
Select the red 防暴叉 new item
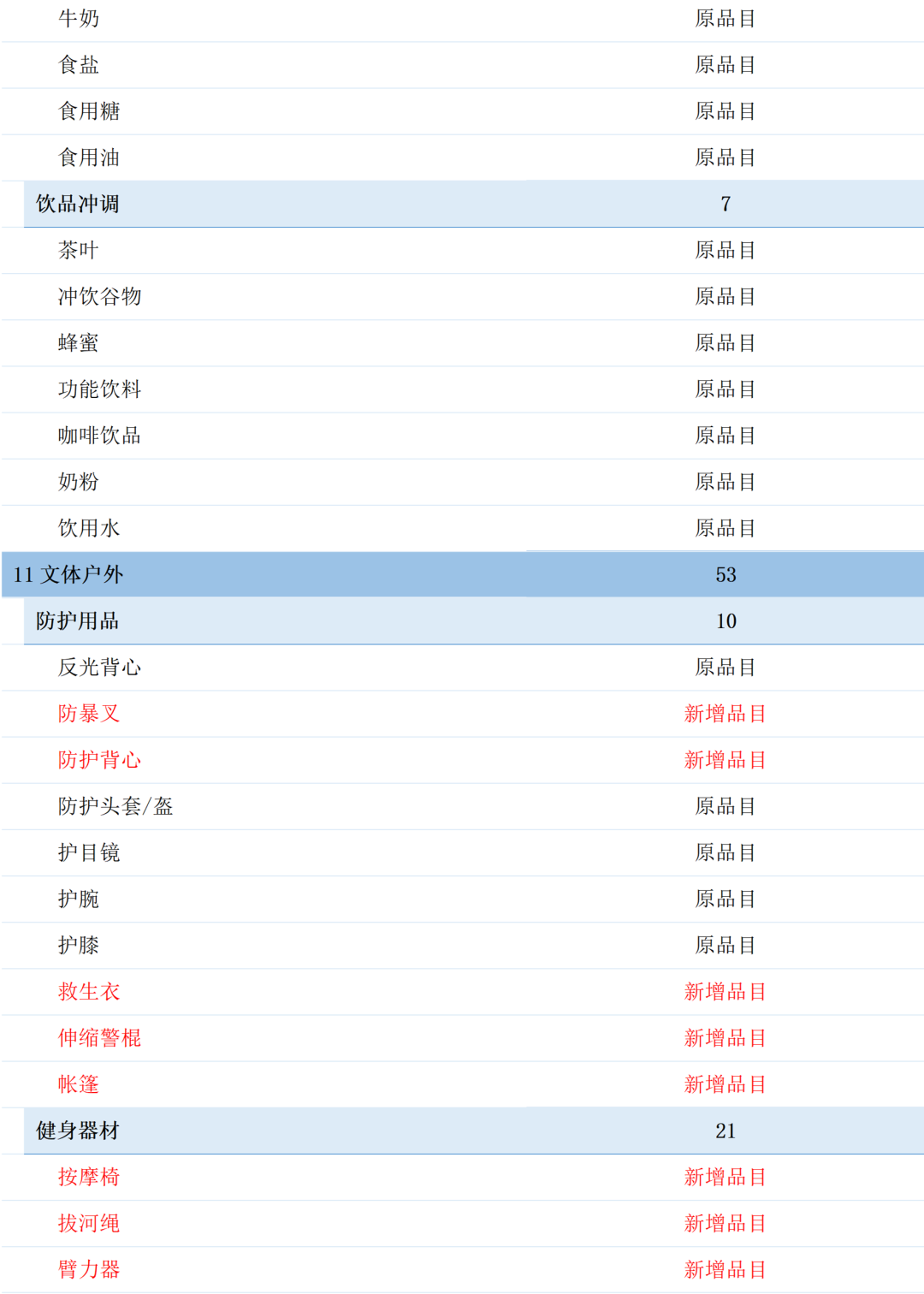86,714
